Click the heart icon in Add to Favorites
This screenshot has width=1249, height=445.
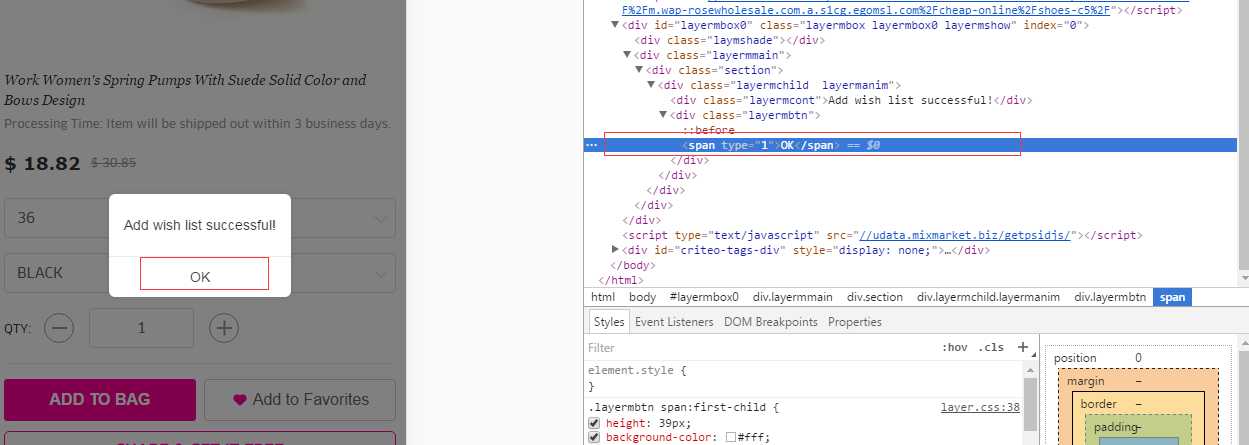point(240,400)
